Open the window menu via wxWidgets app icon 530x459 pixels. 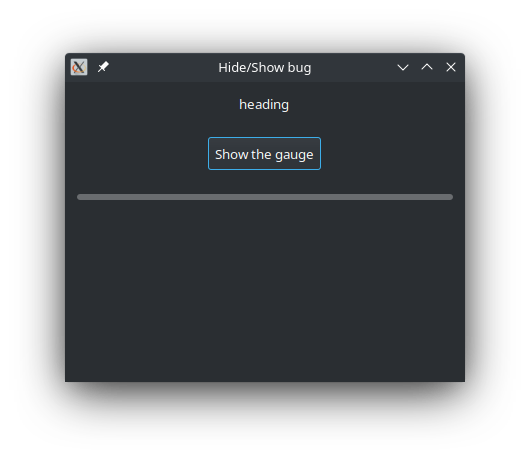click(79, 67)
